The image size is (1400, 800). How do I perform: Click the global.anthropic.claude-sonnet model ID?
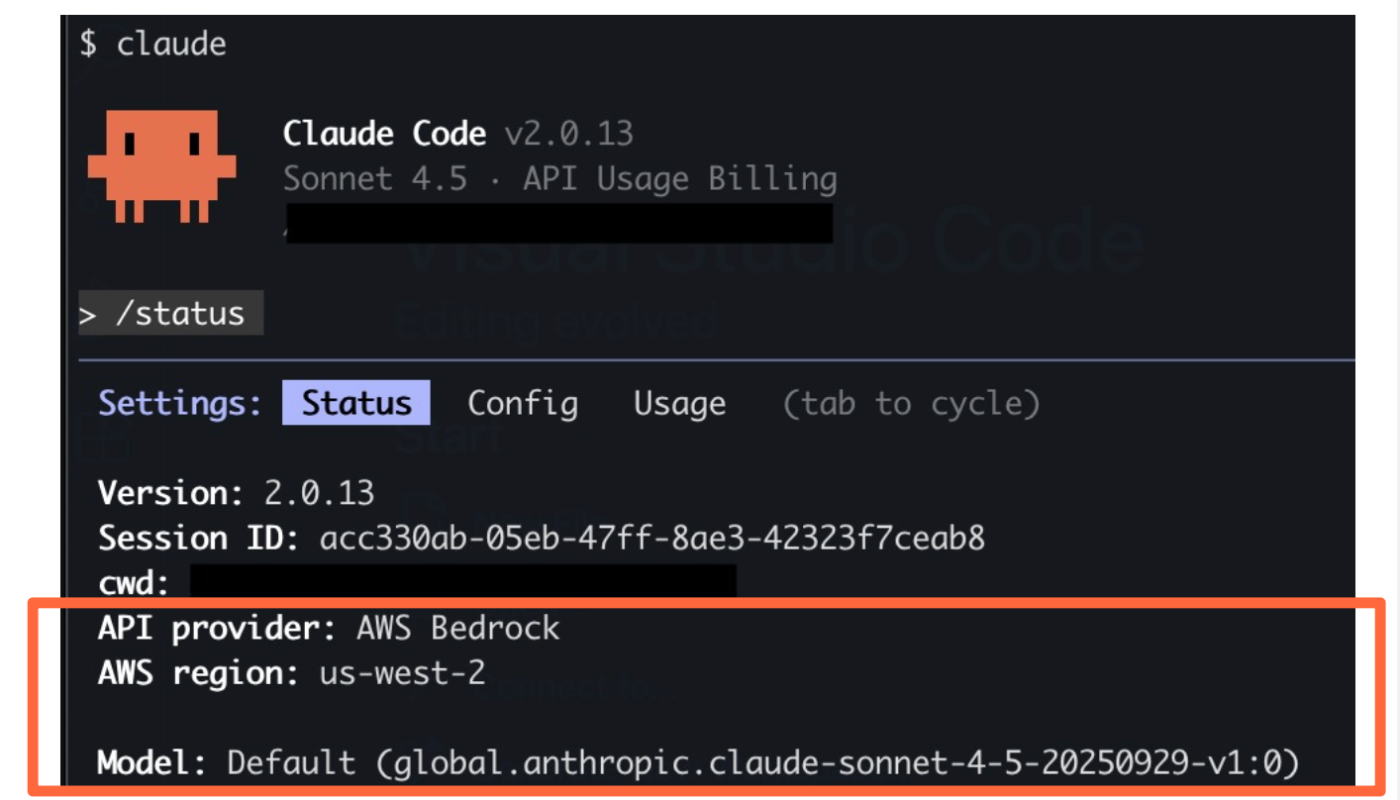click(837, 764)
